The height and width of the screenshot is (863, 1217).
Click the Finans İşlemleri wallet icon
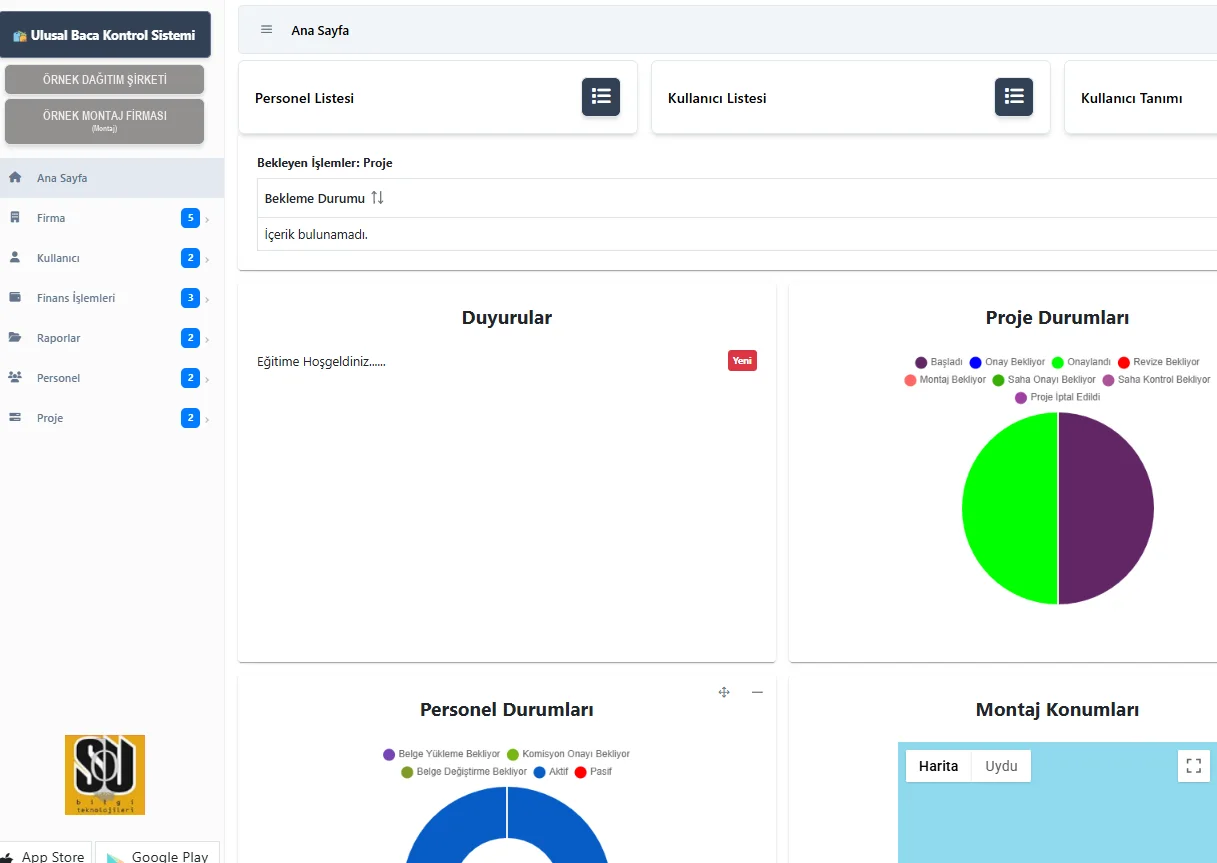15,298
